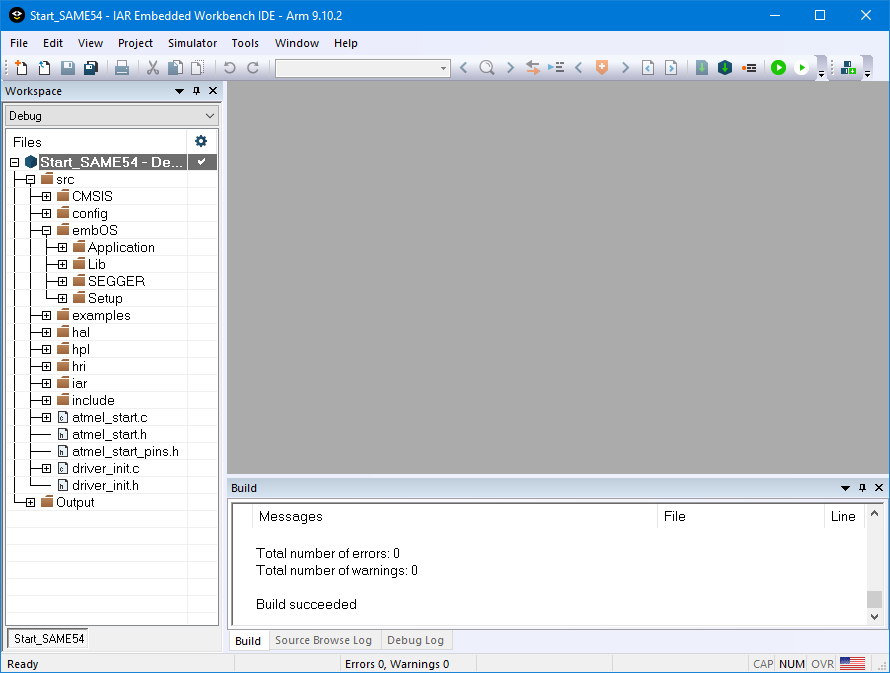The width and height of the screenshot is (890, 673).
Task: Click the Toggle Breakpoint icon
Action: point(748,68)
